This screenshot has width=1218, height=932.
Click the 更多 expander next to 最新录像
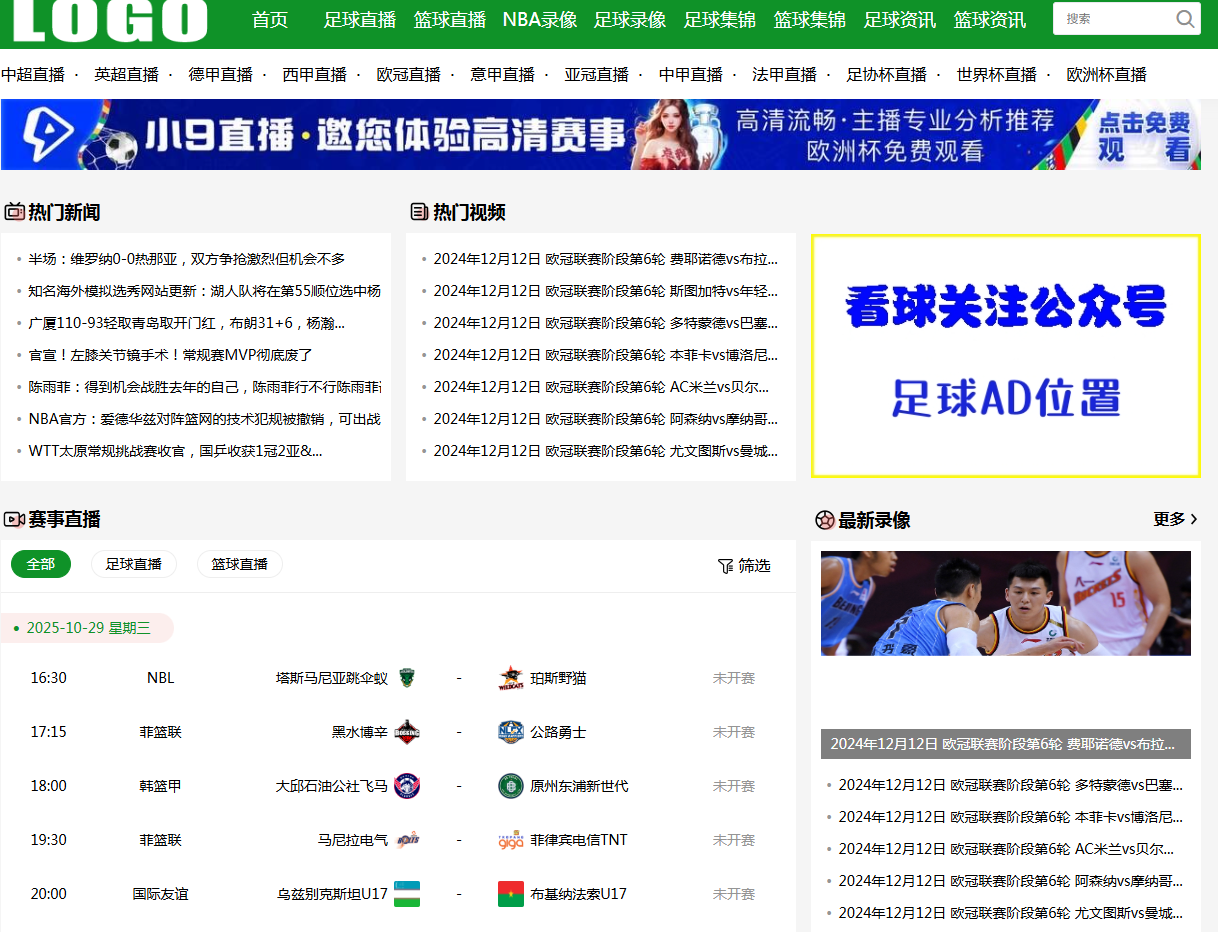pos(1176,519)
